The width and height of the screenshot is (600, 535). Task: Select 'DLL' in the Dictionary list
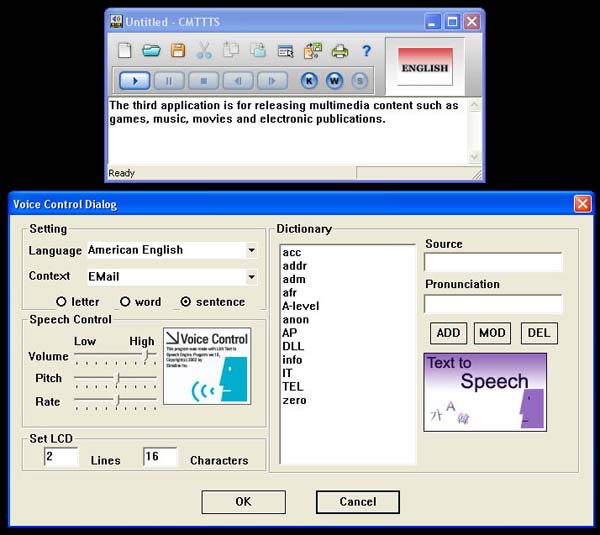(293, 346)
